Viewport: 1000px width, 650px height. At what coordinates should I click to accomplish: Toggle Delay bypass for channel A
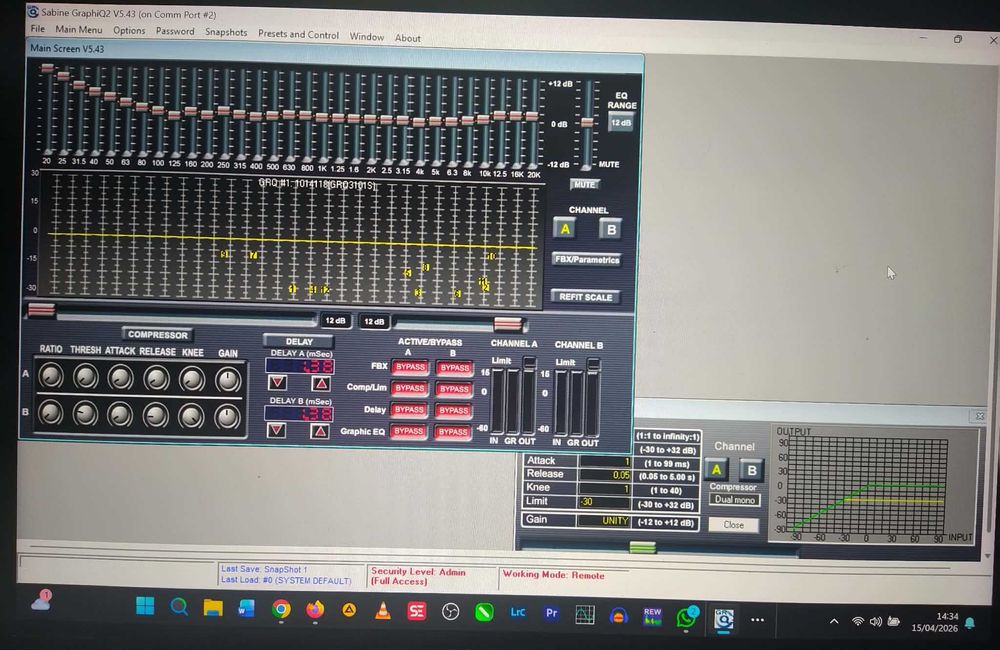pyautogui.click(x=409, y=410)
